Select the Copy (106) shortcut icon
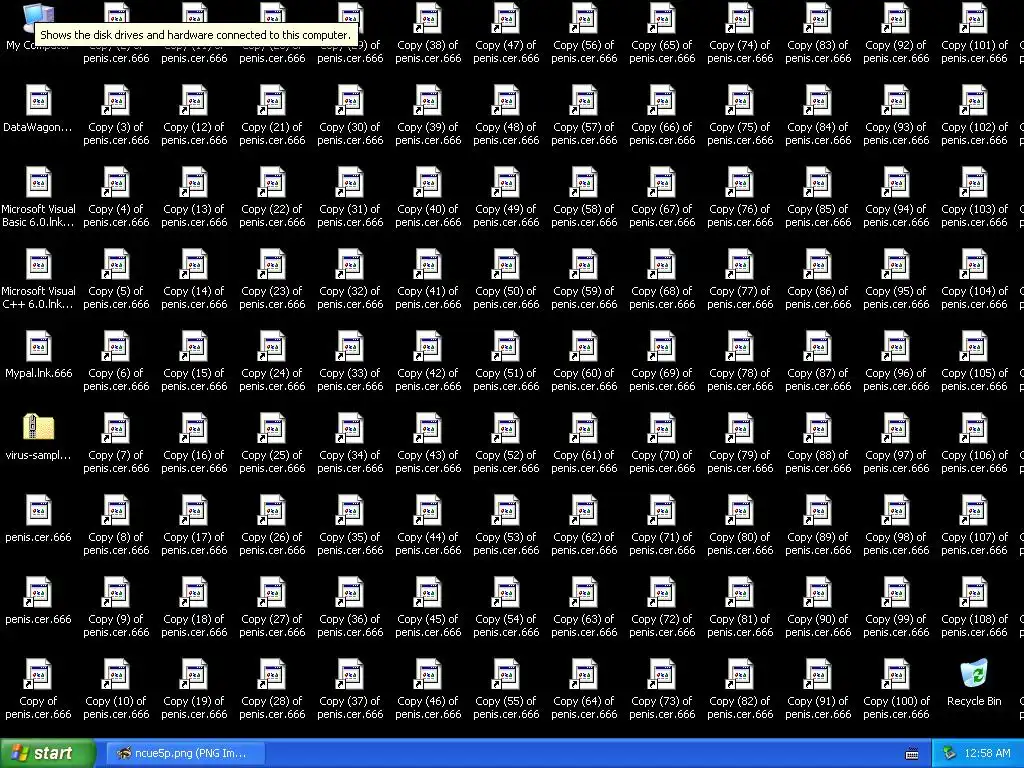The image size is (1024, 768). pos(974,429)
